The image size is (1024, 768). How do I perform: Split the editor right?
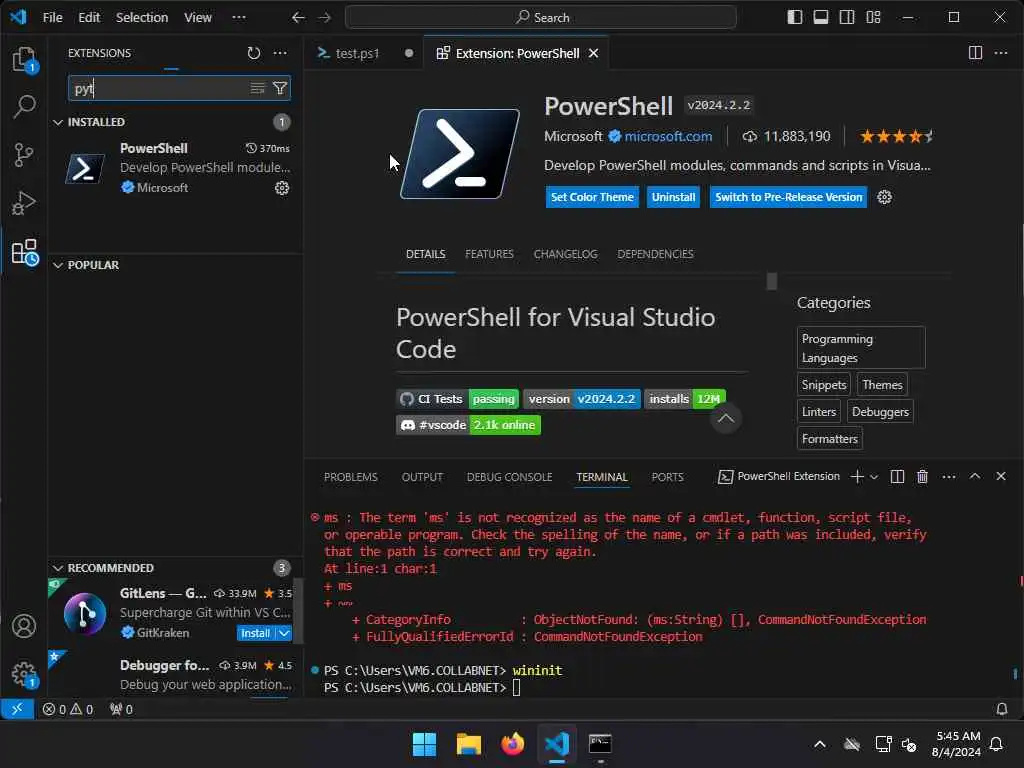tap(975, 53)
